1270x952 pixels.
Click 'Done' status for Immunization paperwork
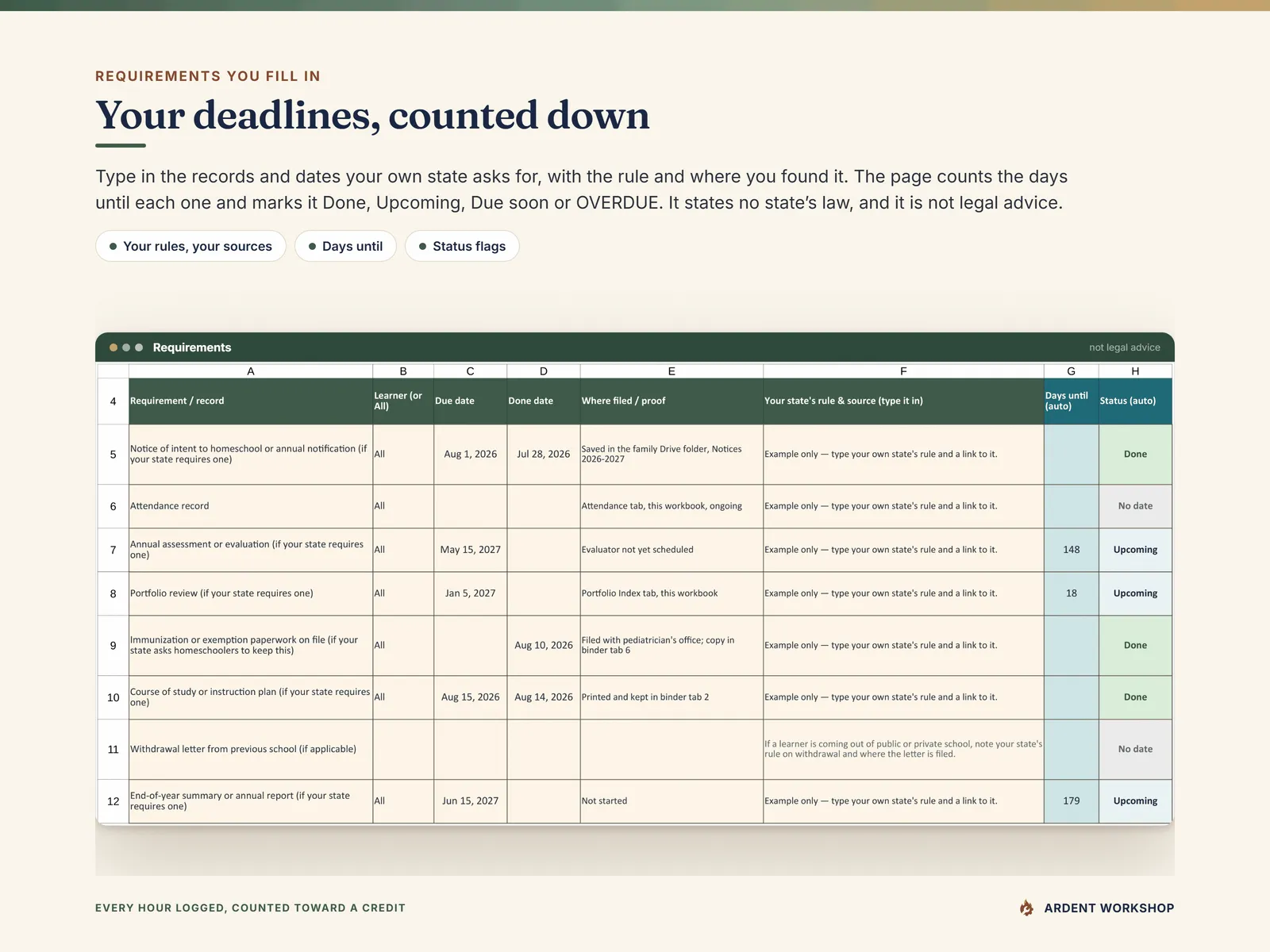pyautogui.click(x=1135, y=646)
